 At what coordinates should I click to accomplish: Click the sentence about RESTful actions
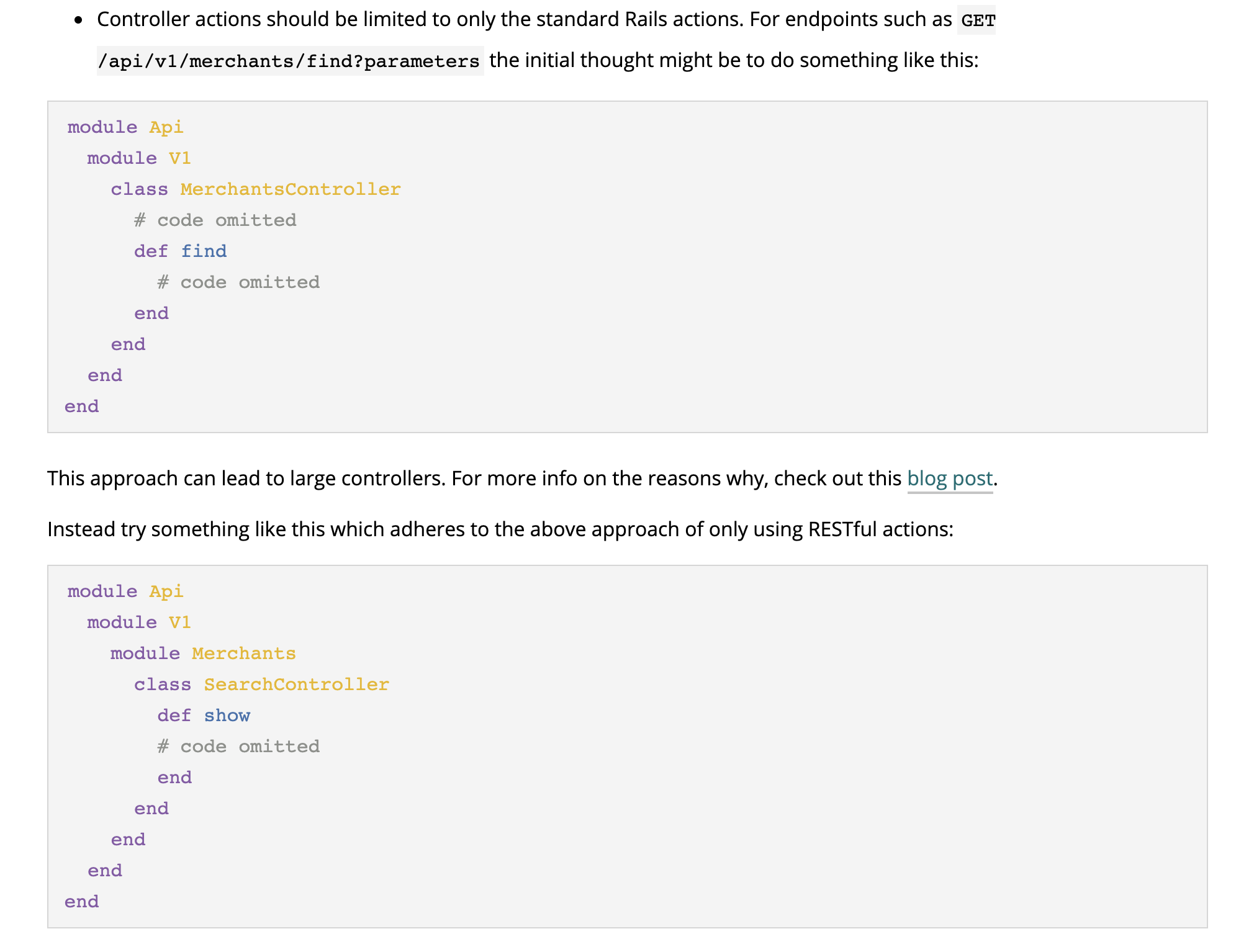point(500,529)
